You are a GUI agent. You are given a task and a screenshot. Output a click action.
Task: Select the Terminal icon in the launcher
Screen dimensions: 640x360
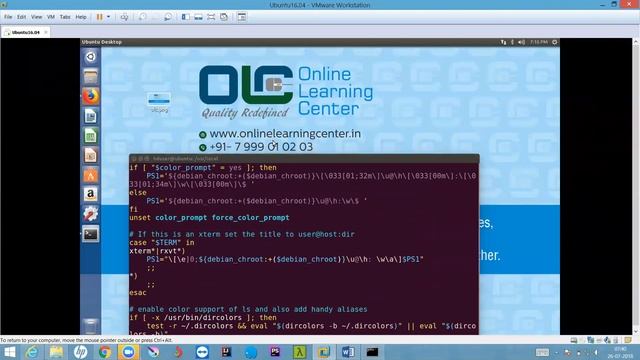91,234
